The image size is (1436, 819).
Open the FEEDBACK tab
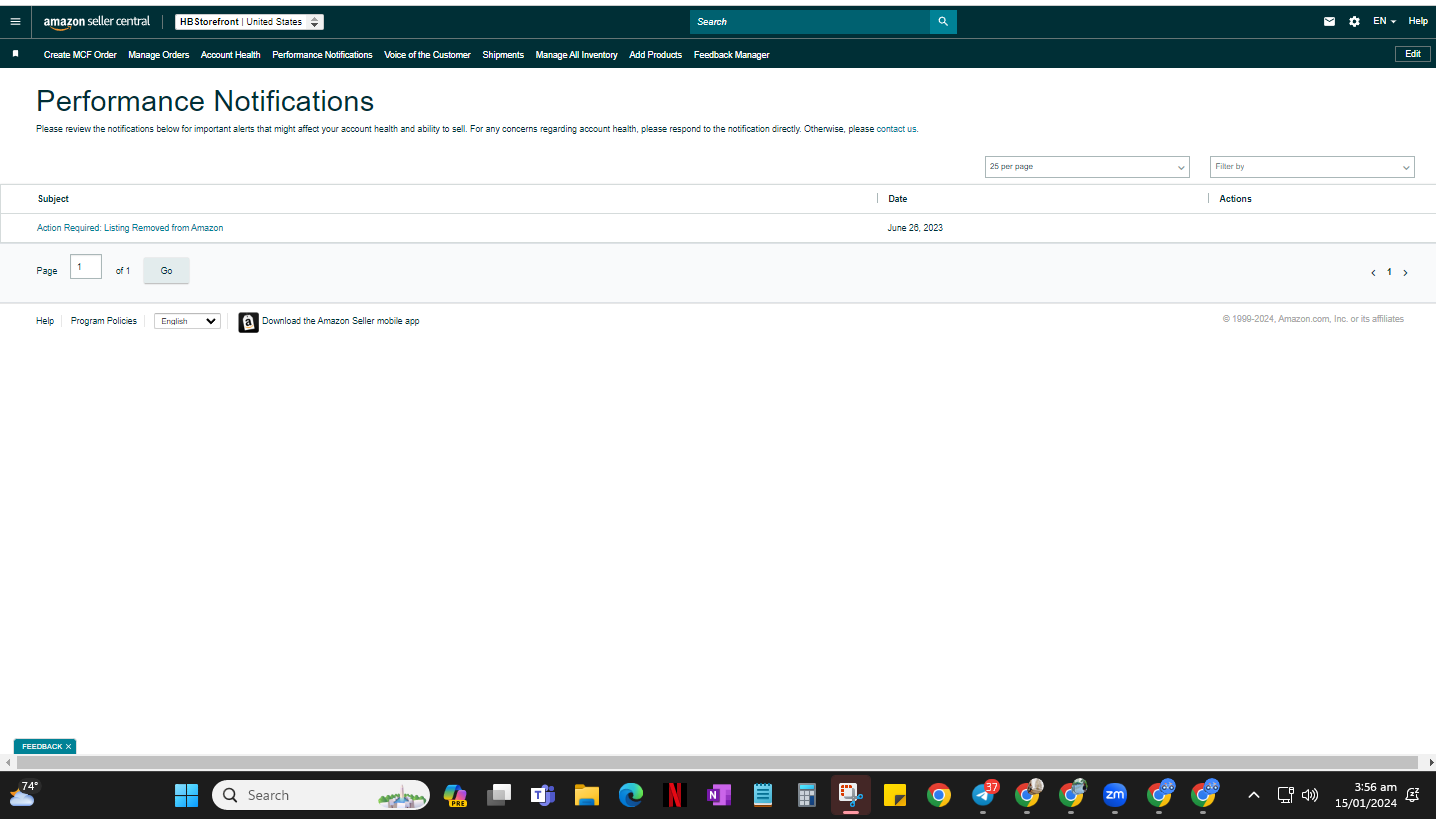[42, 747]
